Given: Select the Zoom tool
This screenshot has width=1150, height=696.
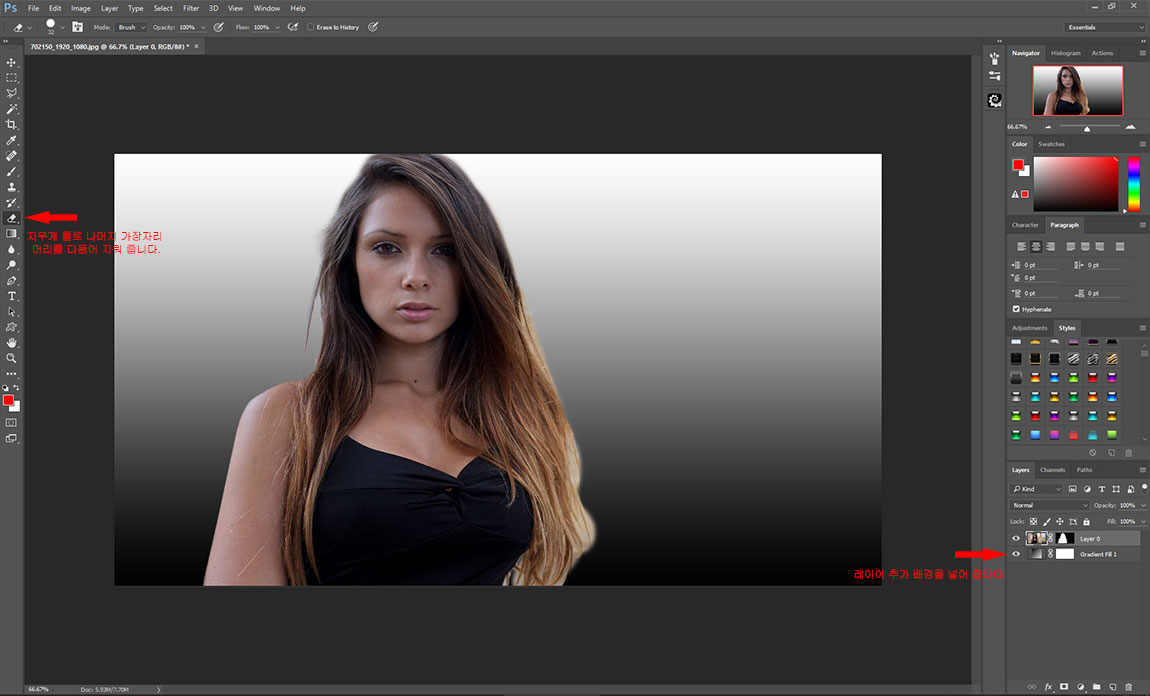Looking at the screenshot, I should [11, 358].
